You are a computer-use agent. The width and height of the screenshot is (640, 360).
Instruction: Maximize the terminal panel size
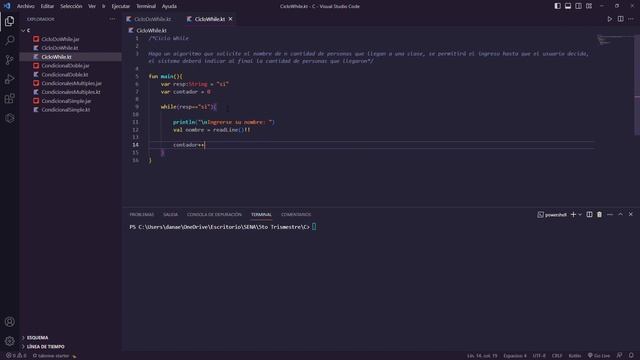point(620,214)
